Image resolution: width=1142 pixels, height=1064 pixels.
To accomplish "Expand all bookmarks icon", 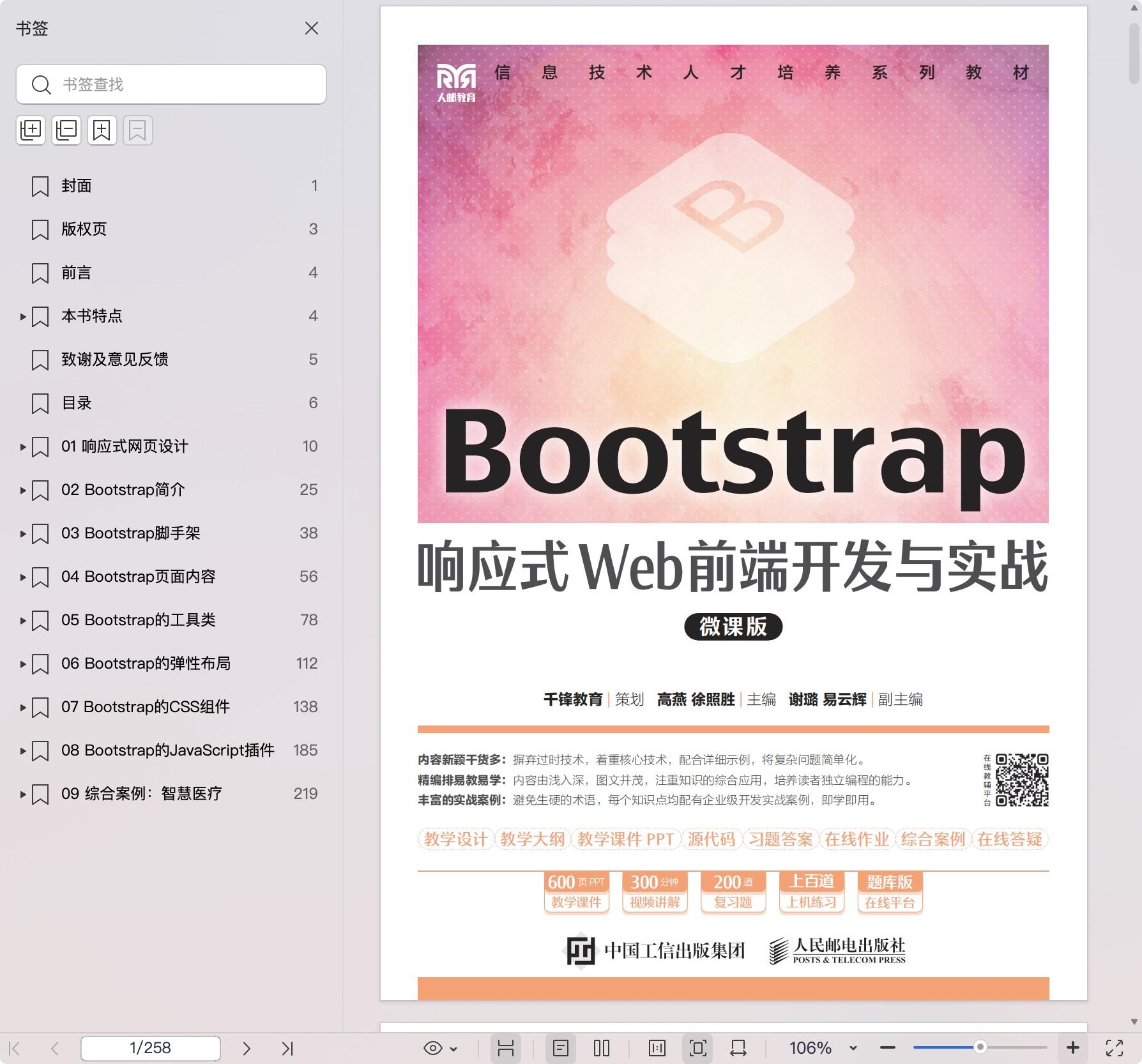I will point(31,130).
